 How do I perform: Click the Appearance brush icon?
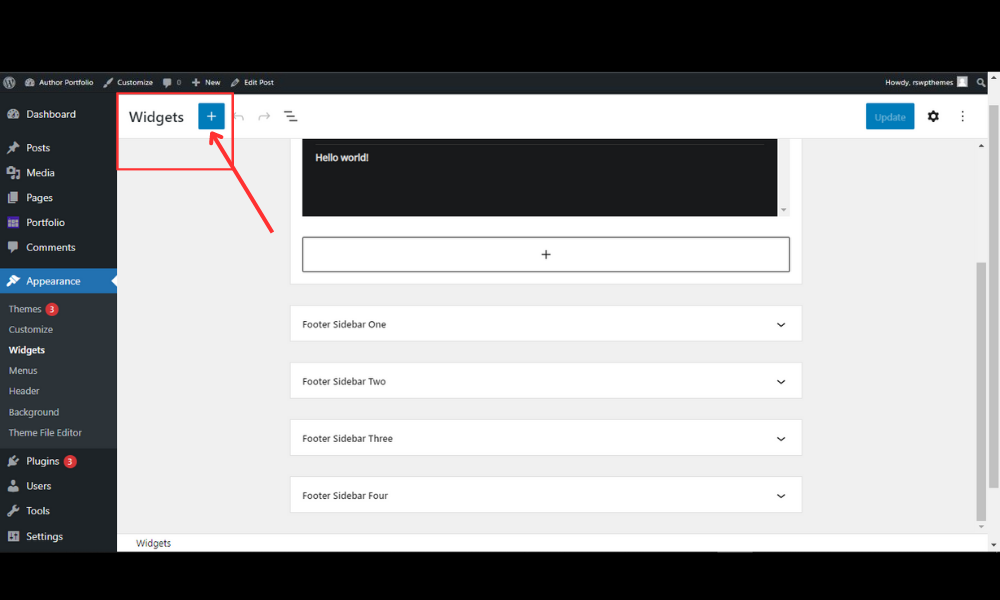point(13,281)
